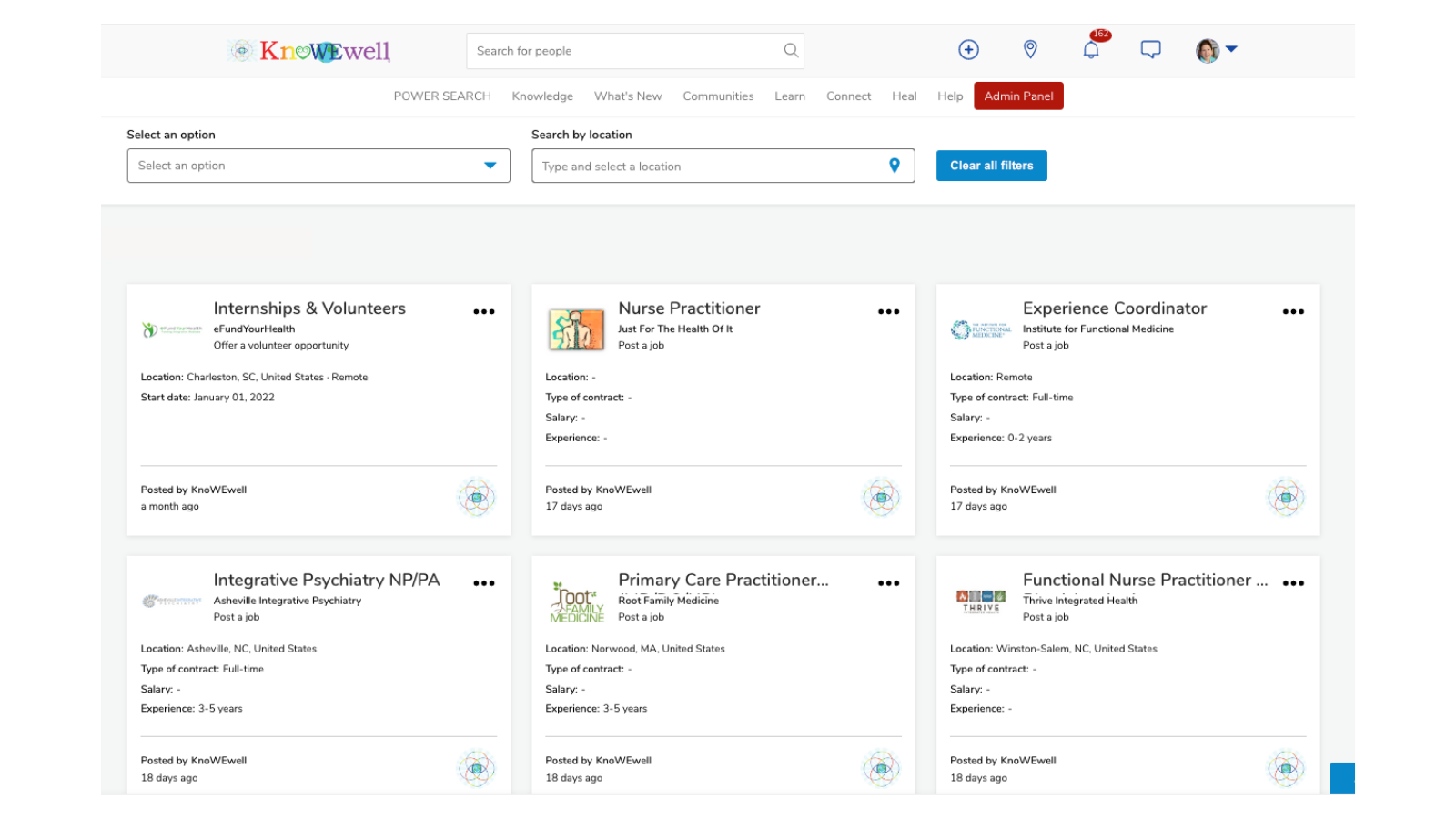Open the Admin Panel button

(x=1018, y=96)
